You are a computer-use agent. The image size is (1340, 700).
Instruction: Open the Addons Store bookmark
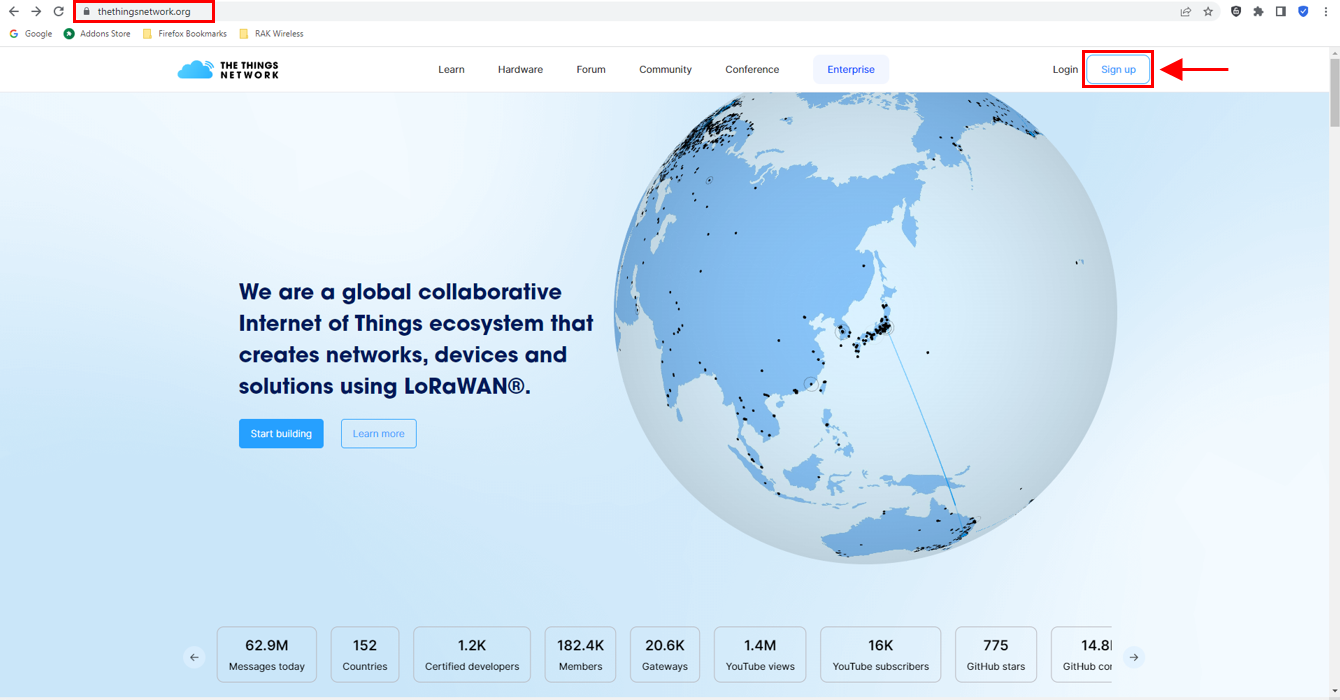tap(97, 34)
